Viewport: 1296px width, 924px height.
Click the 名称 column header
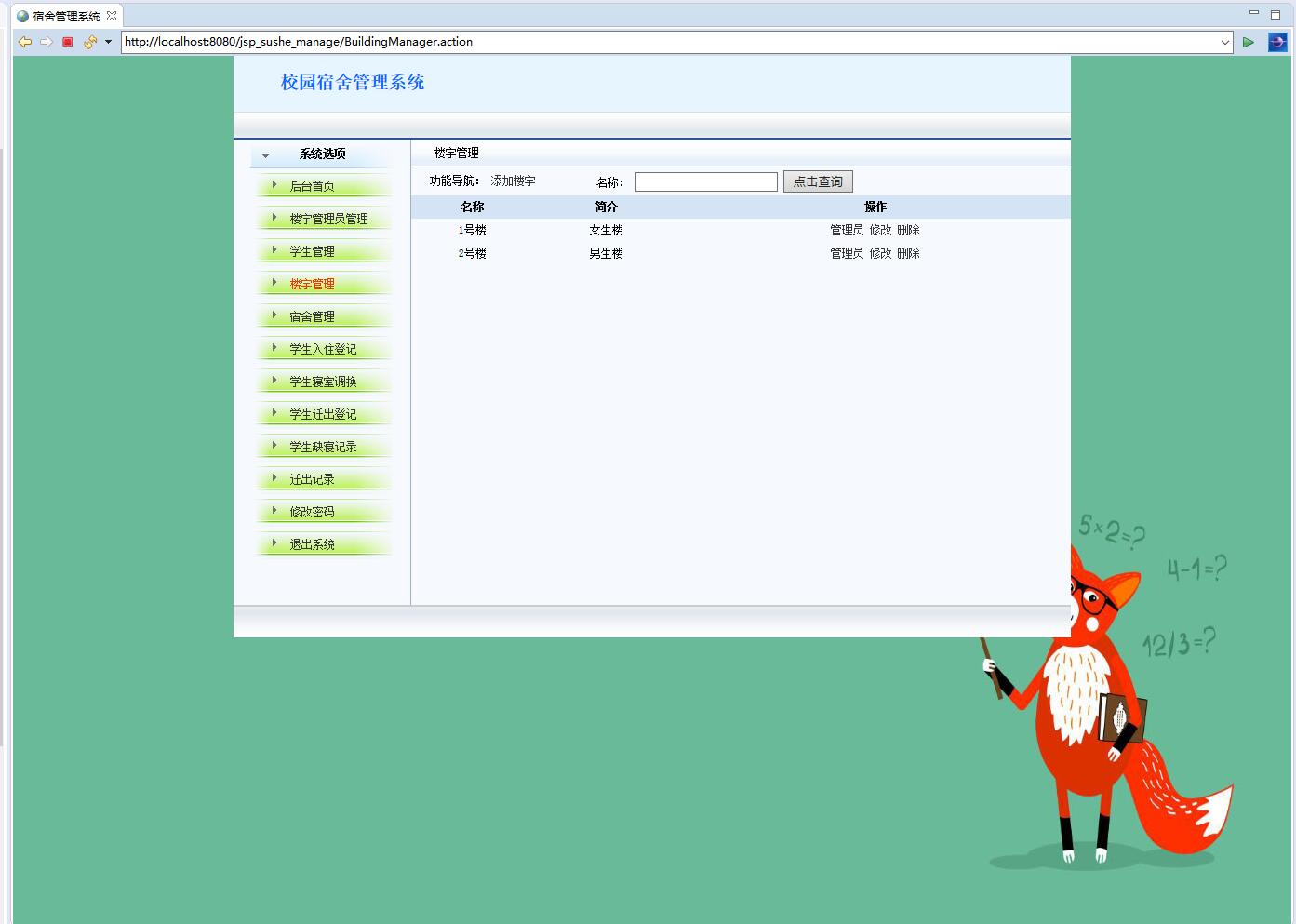coord(473,207)
